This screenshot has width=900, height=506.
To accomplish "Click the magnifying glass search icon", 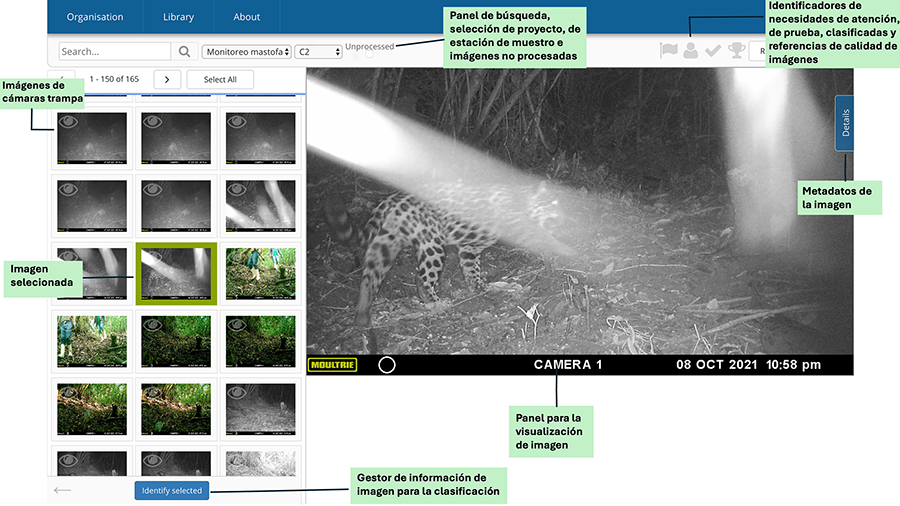I will tap(184, 51).
